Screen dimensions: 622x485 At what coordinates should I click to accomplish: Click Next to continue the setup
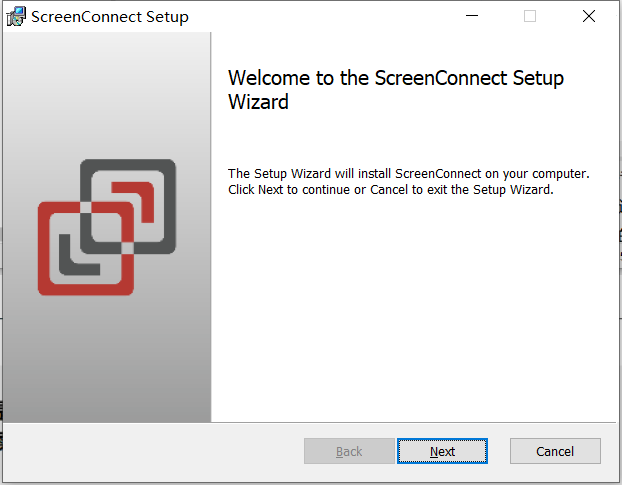click(x=442, y=451)
